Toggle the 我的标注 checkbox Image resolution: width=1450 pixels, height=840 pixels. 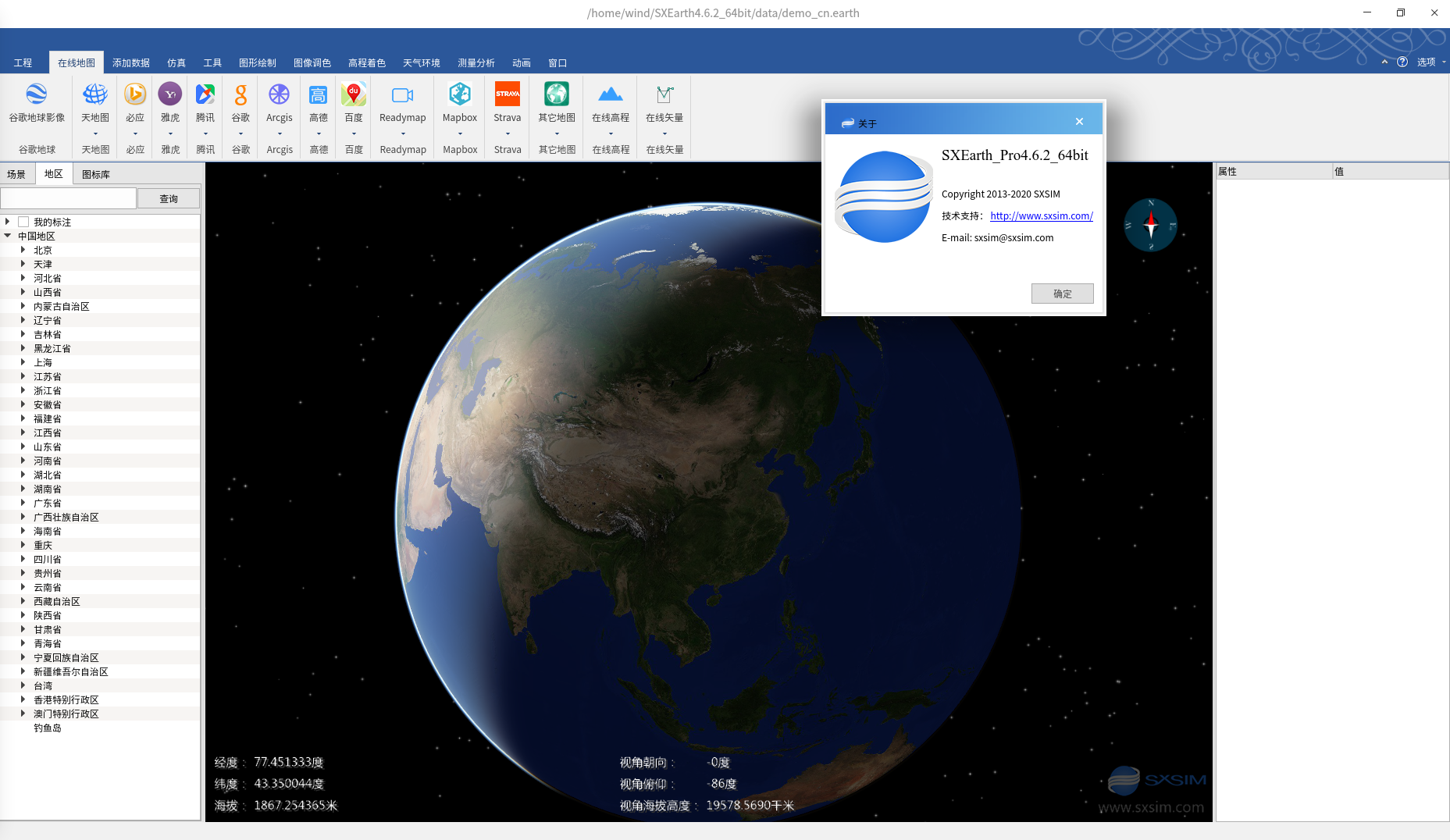[23, 222]
